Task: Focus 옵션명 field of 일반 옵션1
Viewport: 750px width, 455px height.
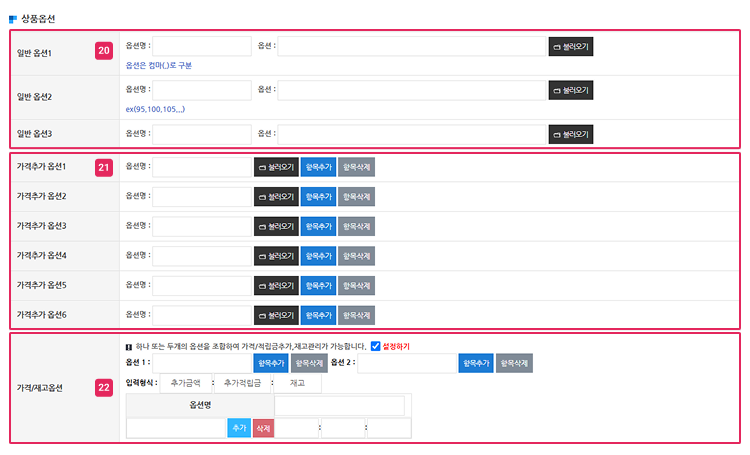Action: coord(202,46)
